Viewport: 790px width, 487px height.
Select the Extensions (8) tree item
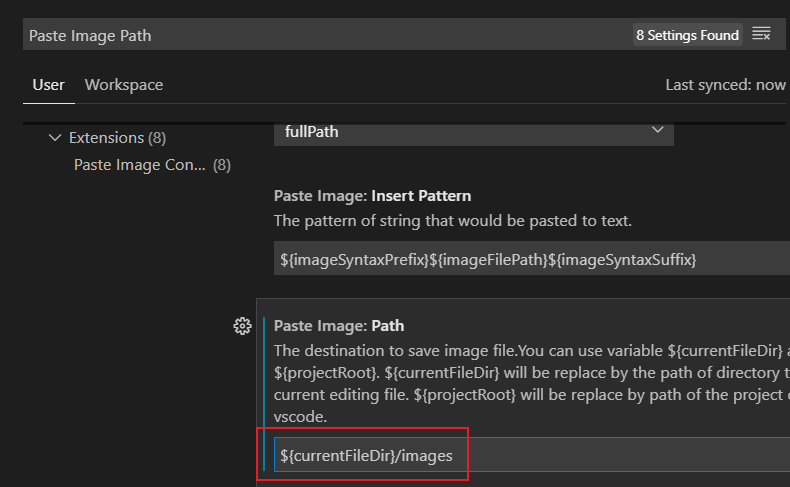tap(117, 138)
